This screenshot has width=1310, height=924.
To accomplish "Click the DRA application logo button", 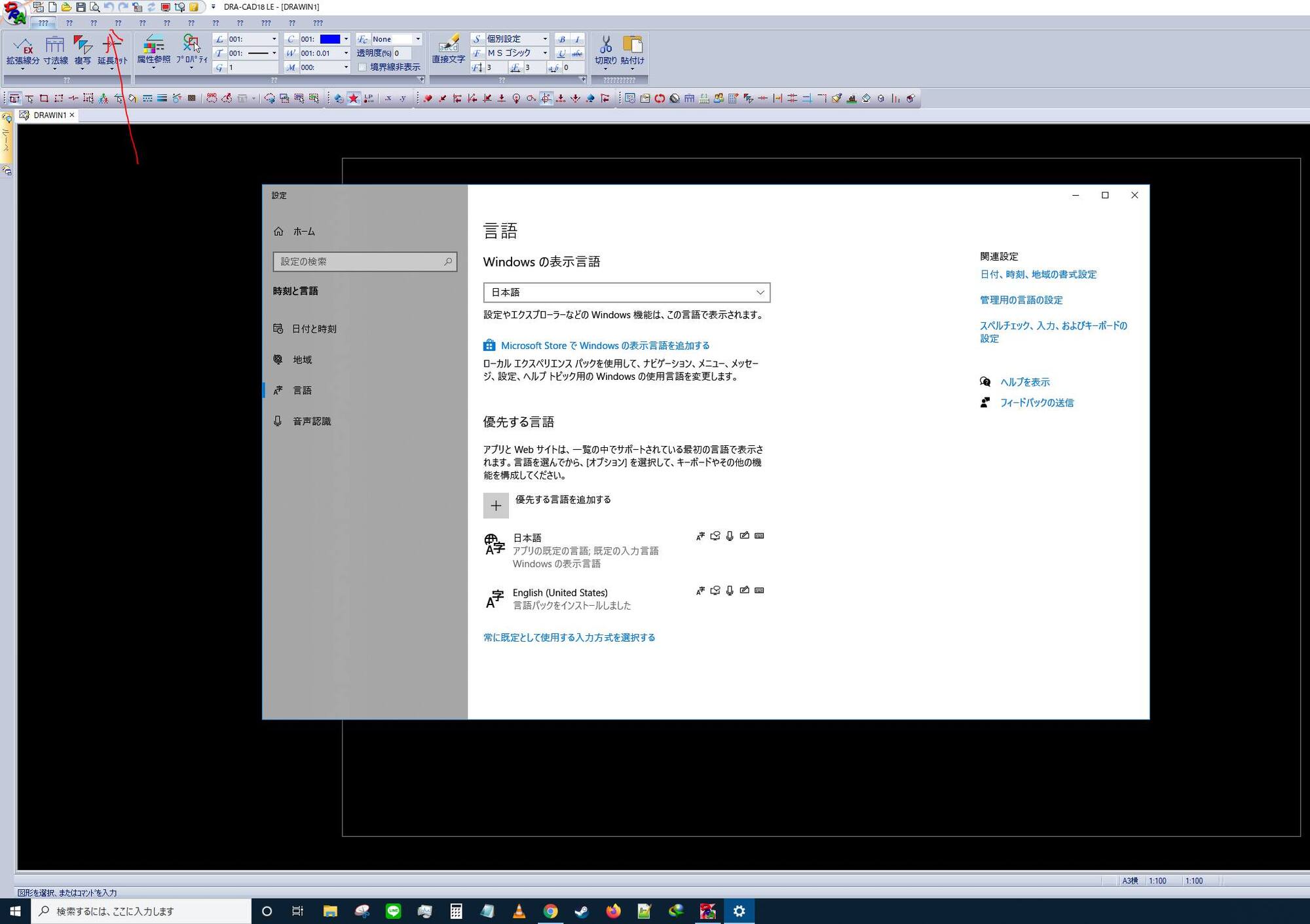I will click(x=14, y=12).
